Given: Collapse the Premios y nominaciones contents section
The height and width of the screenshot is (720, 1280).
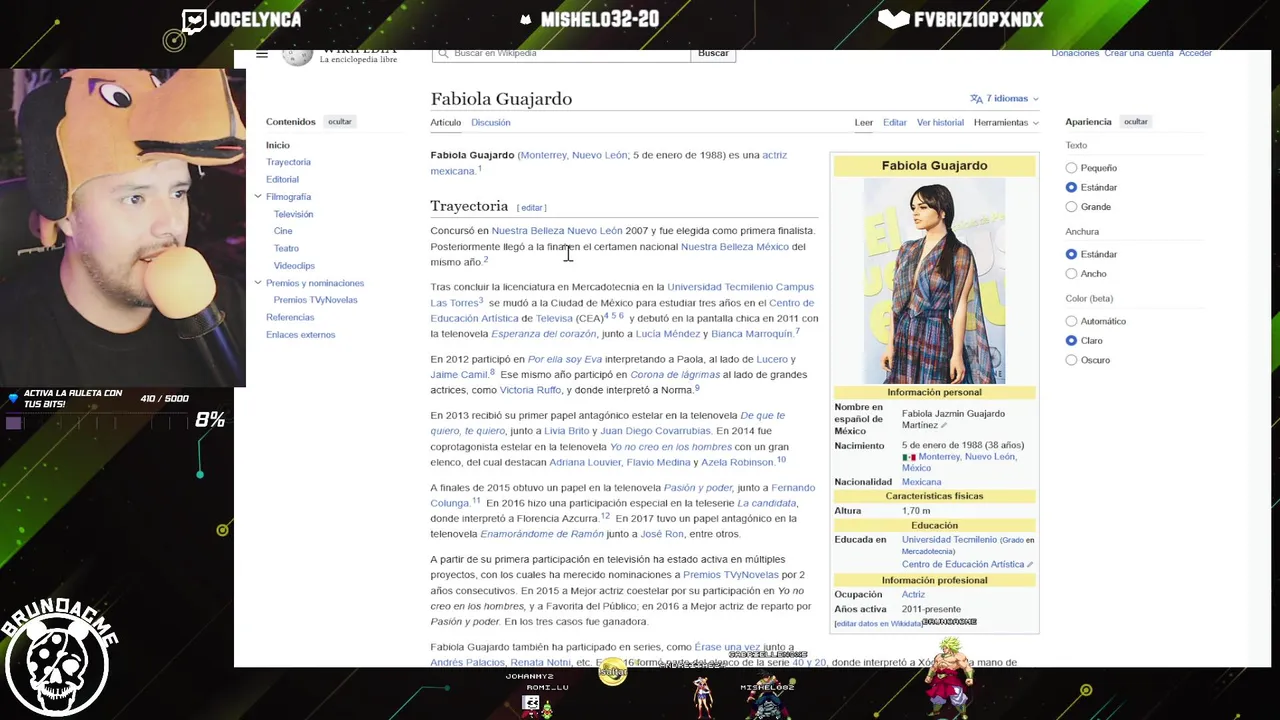Looking at the screenshot, I should [258, 283].
